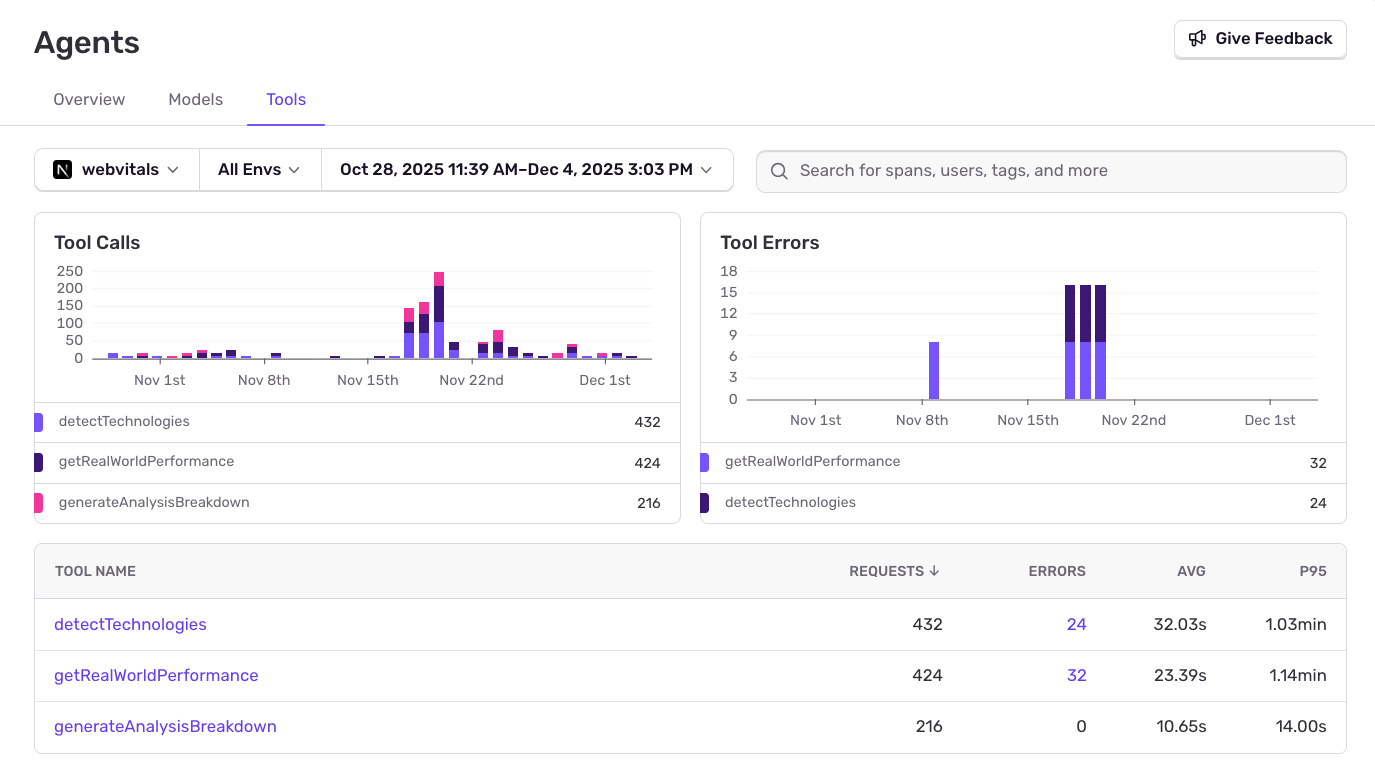Image resolution: width=1375 pixels, height=776 pixels.
Task: Switch to the Overview tab
Action: pyautogui.click(x=88, y=99)
